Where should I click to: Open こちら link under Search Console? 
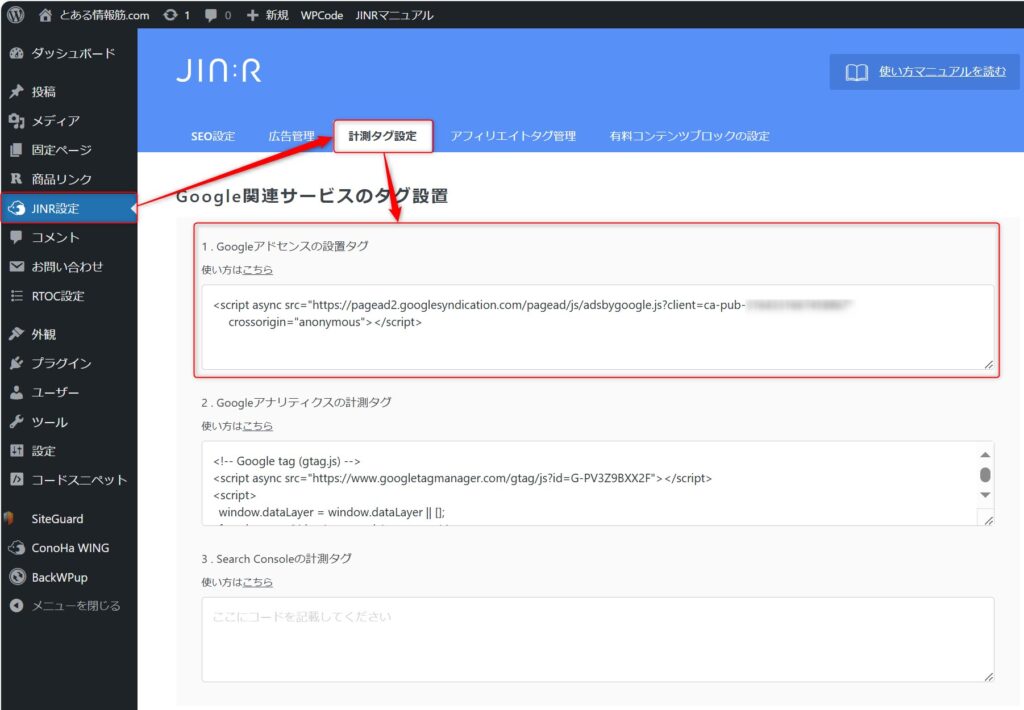[x=258, y=582]
